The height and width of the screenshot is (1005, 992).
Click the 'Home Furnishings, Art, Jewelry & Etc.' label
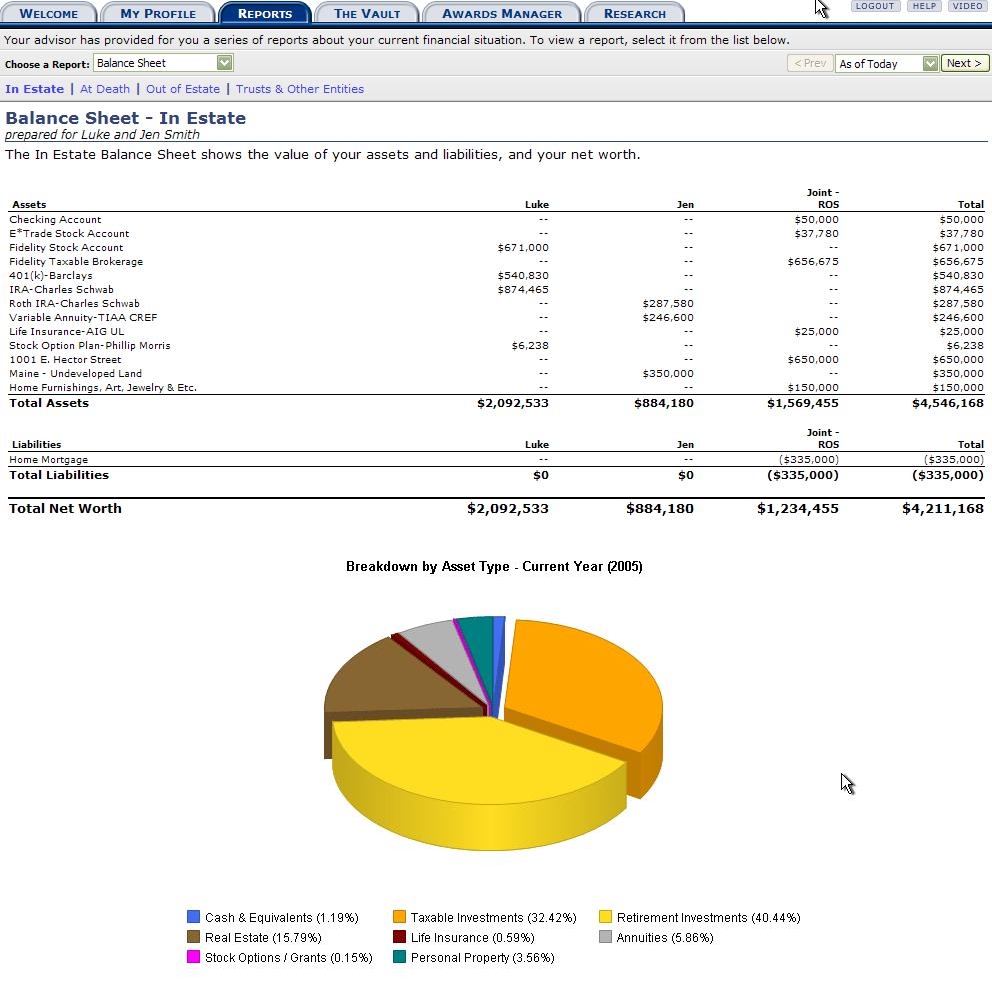(x=103, y=388)
